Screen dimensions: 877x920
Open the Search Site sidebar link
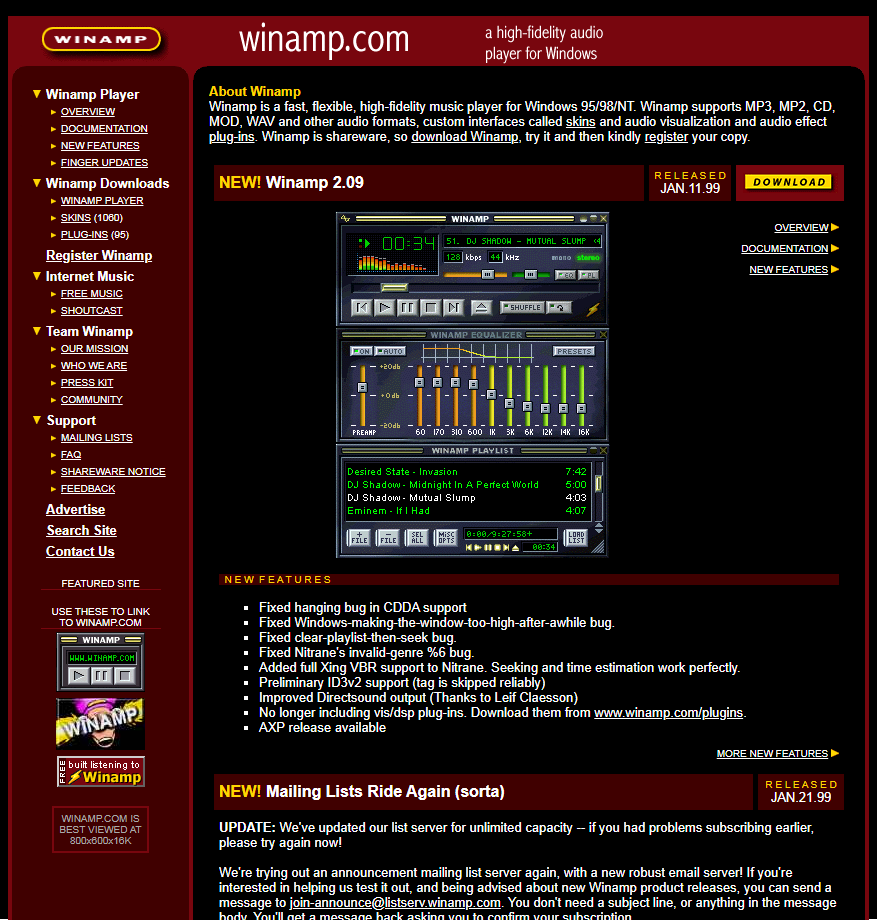tap(82, 530)
